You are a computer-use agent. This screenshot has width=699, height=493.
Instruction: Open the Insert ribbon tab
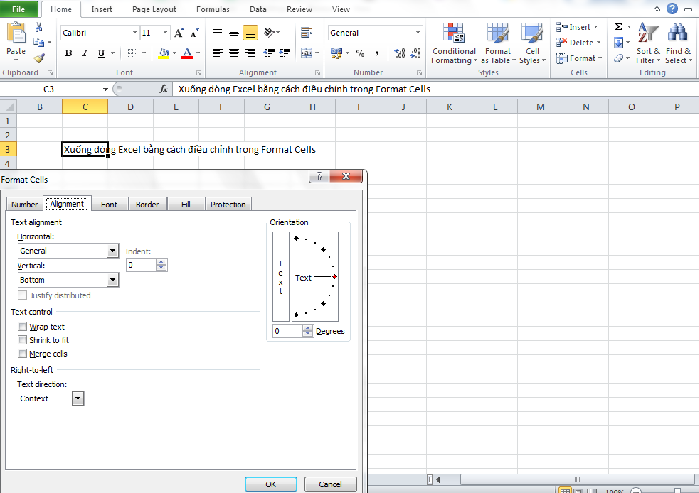(102, 9)
